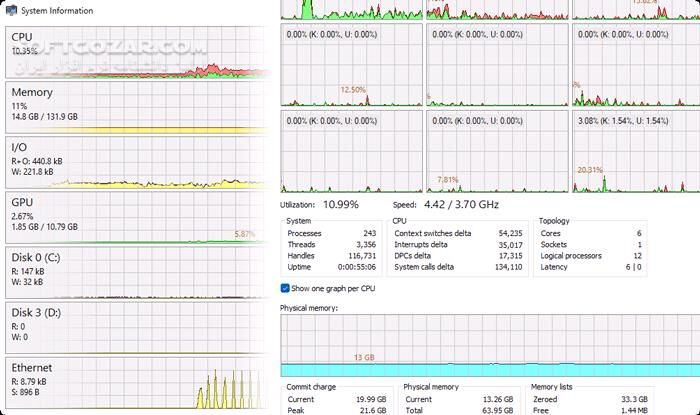Uncheck Show one graph per CPU
The image size is (700, 415).
286,288
